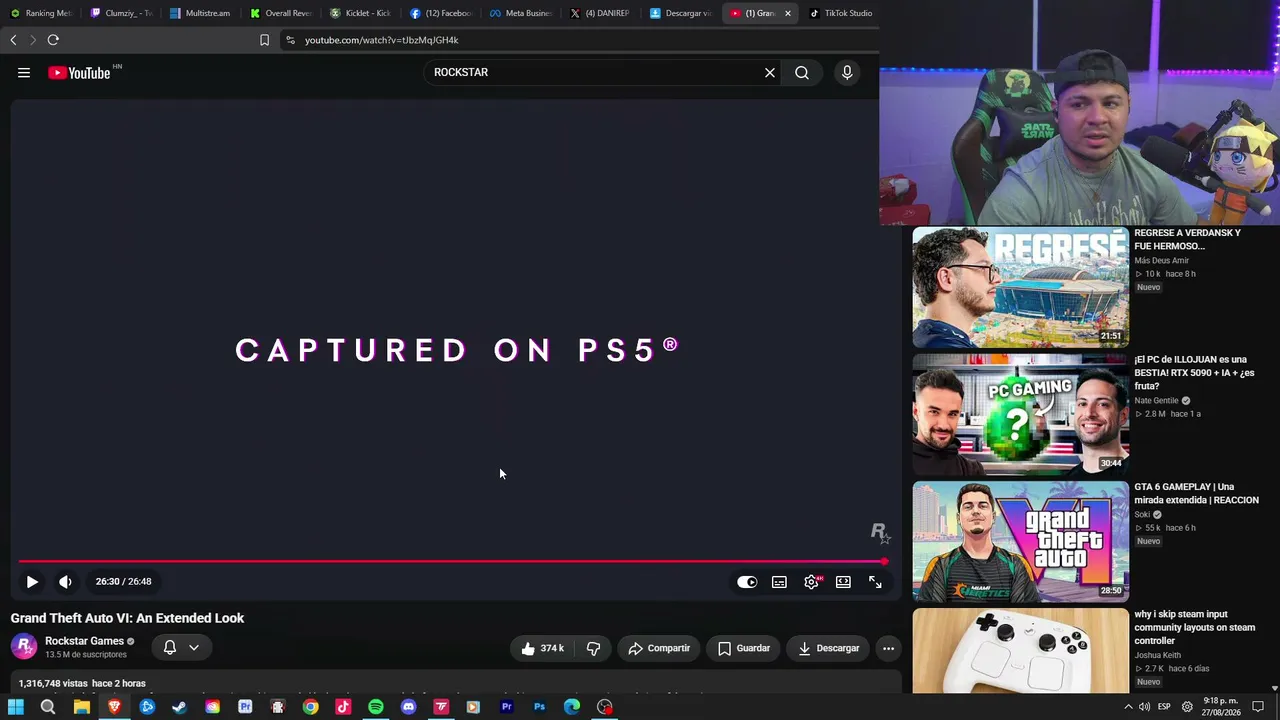Screen dimensions: 1280x720
Task: Switch to the Meta Business tab
Action: pos(521,13)
